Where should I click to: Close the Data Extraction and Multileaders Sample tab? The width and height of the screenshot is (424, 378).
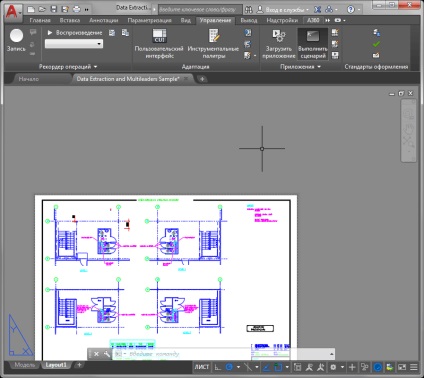(x=186, y=79)
